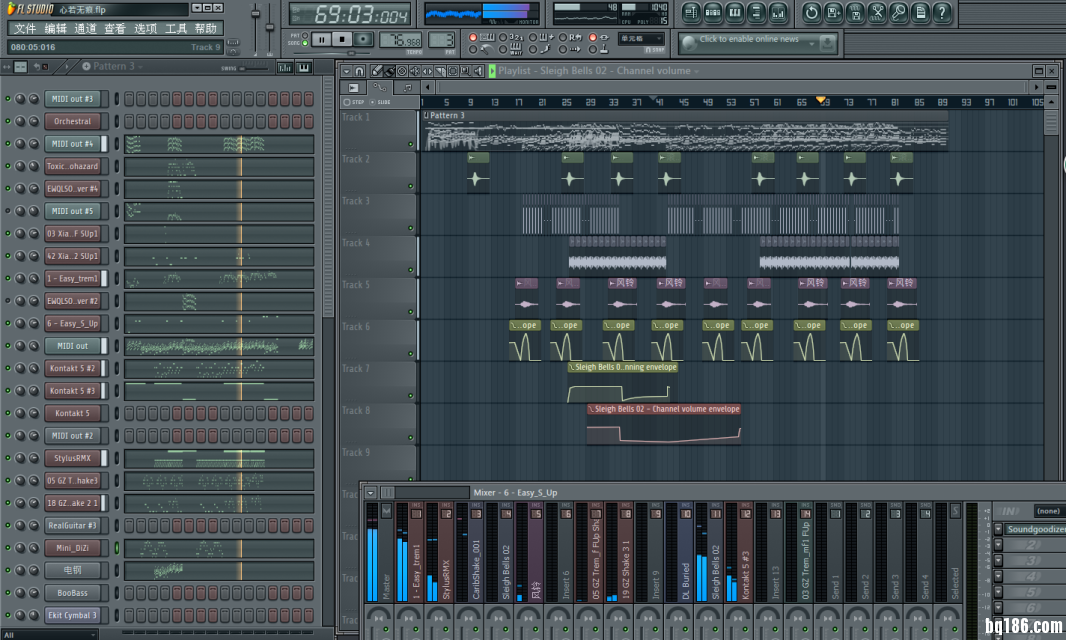The height and width of the screenshot is (640, 1066).
Task: Expand the Pattern 3 selector dropdown
Action: [x=141, y=67]
